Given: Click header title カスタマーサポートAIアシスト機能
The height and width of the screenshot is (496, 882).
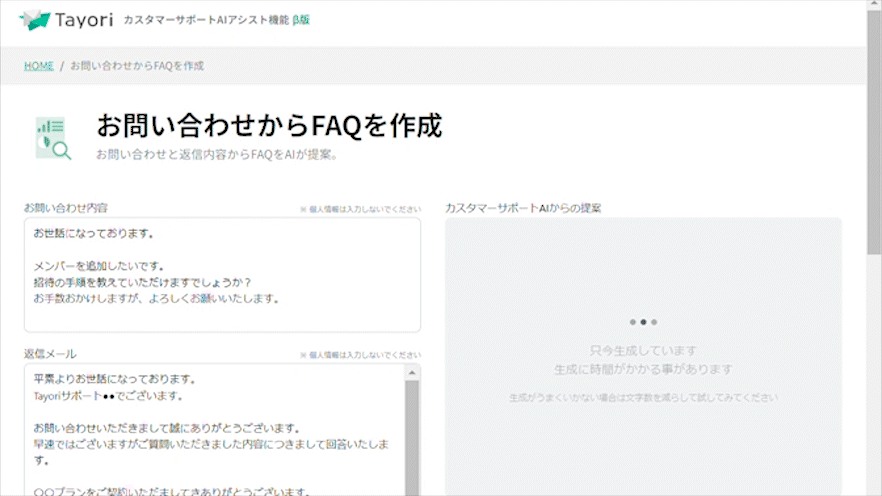Looking at the screenshot, I should click(x=205, y=20).
